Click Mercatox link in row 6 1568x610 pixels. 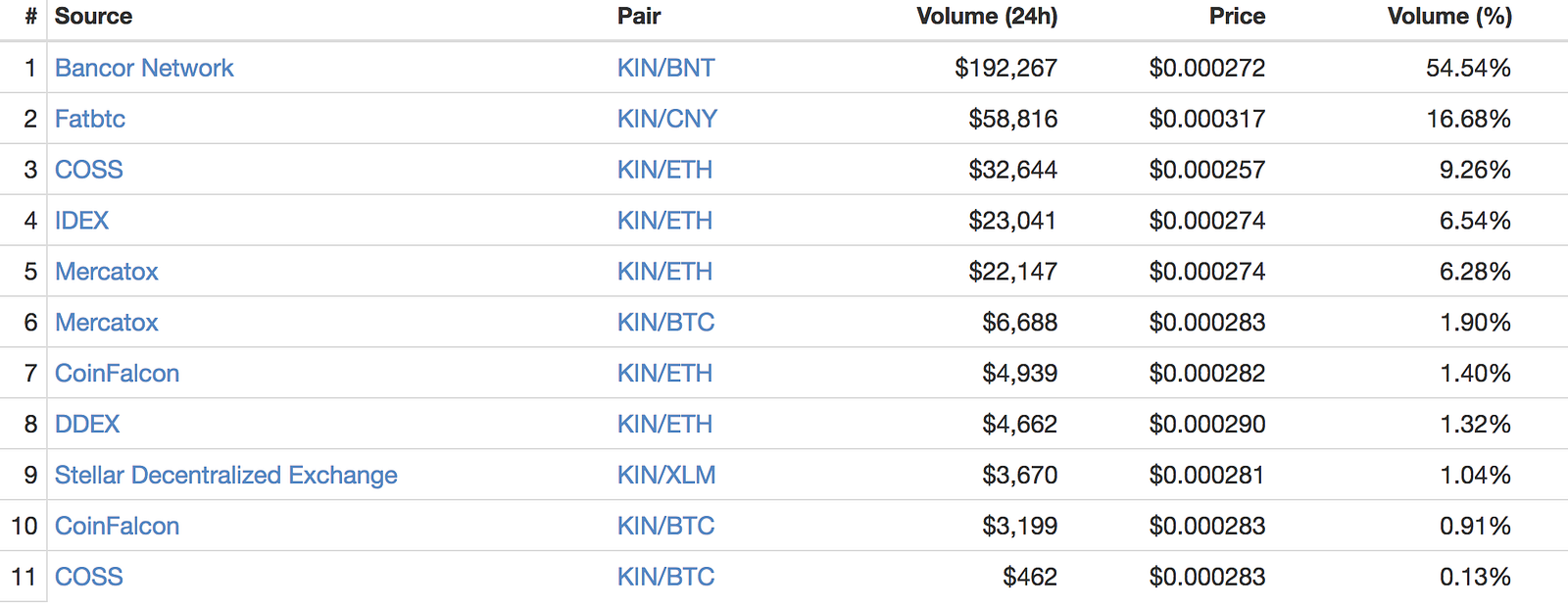point(106,323)
